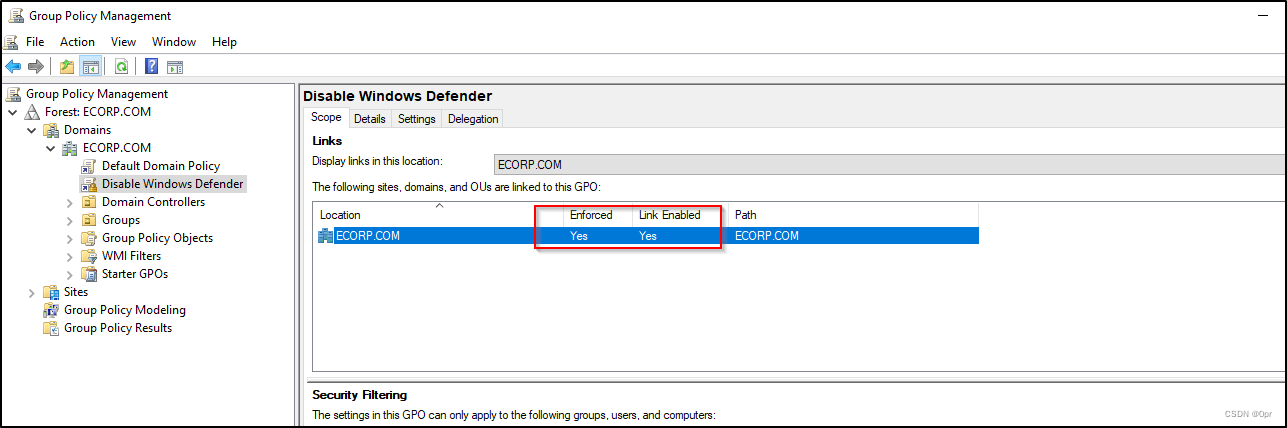This screenshot has height=428, width=1287.
Task: Open the File menu
Action: point(35,42)
